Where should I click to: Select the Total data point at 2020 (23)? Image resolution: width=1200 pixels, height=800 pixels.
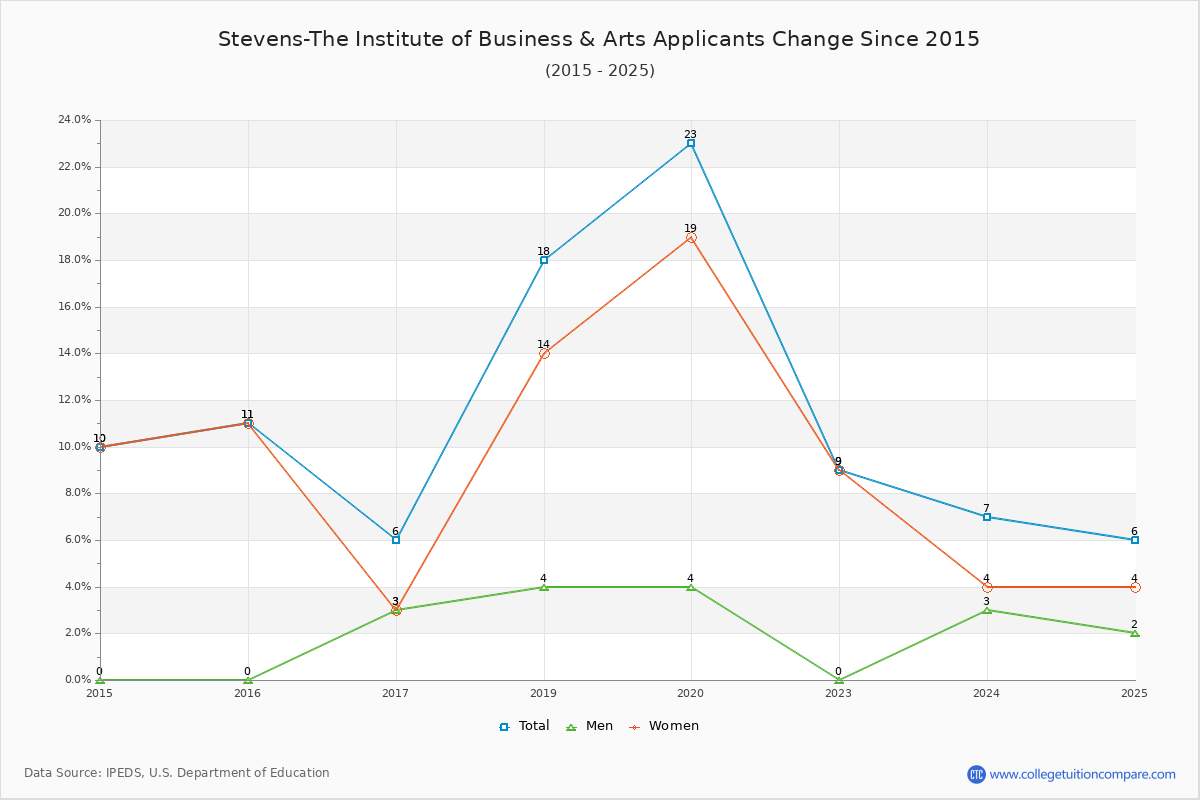[691, 143]
